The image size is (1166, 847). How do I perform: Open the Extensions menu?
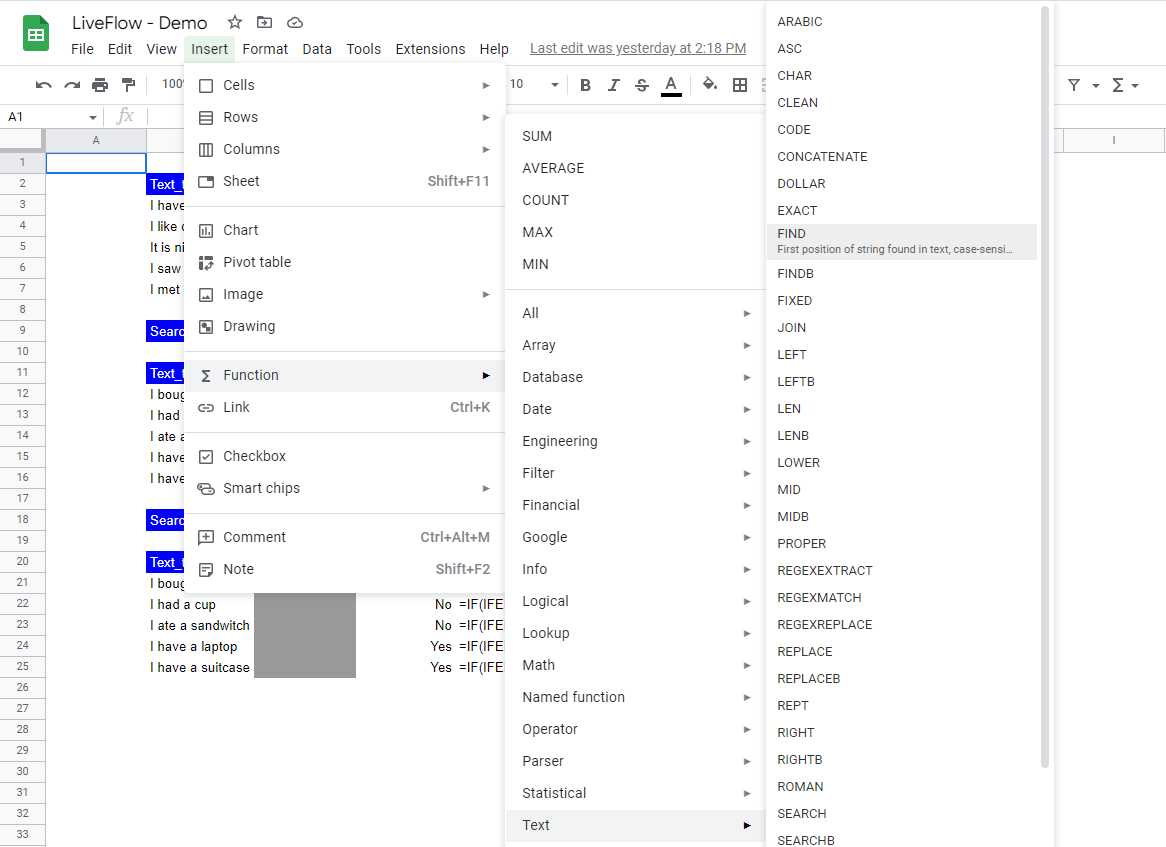[431, 49]
